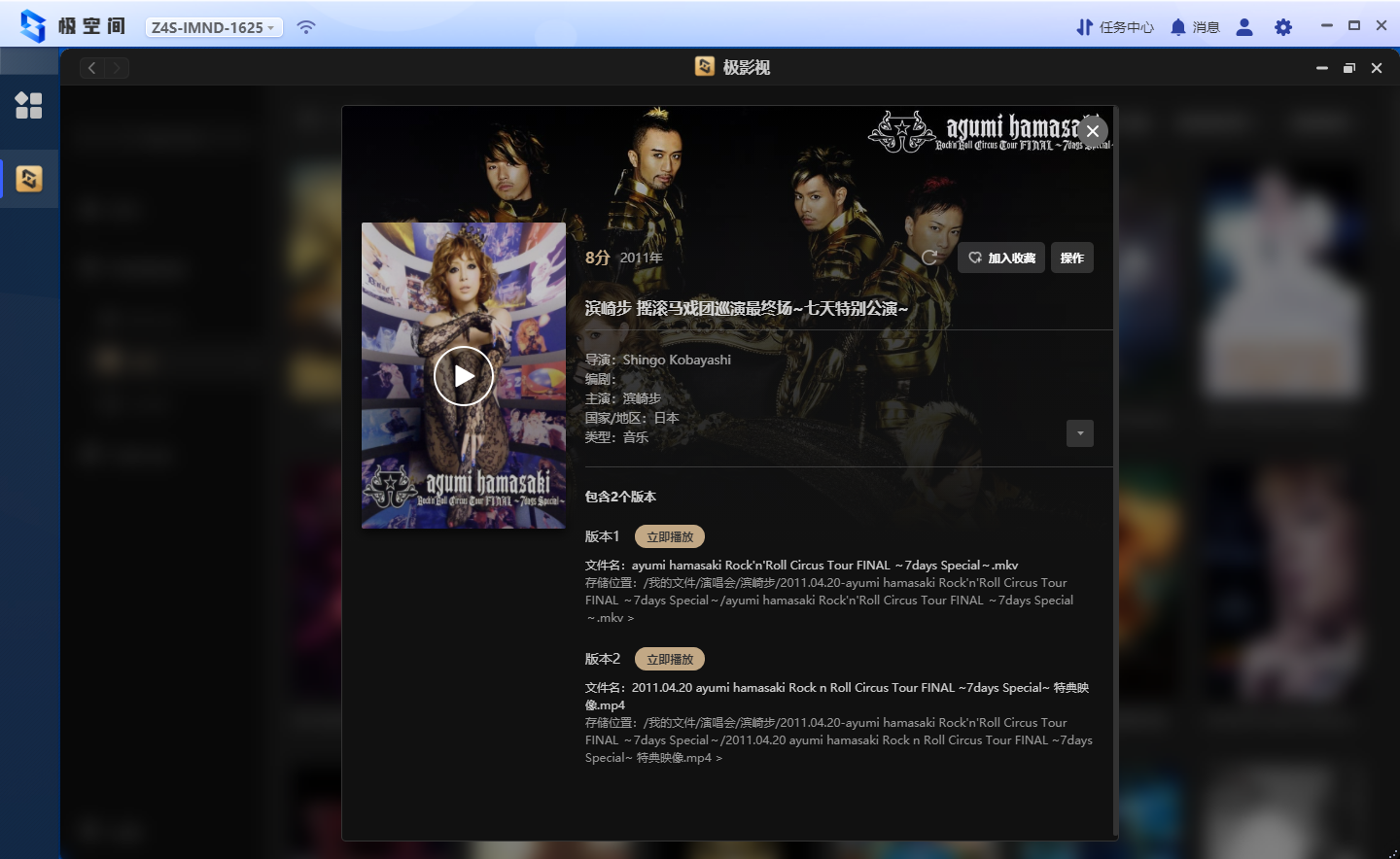Image resolution: width=1400 pixels, height=859 pixels.
Task: Click the 包含2个版本 heading
Action: click(620, 497)
